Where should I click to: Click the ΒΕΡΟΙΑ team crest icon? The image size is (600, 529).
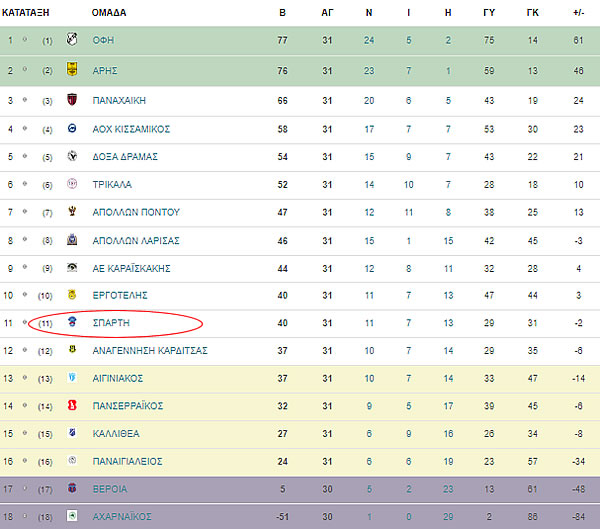pyautogui.click(x=72, y=488)
